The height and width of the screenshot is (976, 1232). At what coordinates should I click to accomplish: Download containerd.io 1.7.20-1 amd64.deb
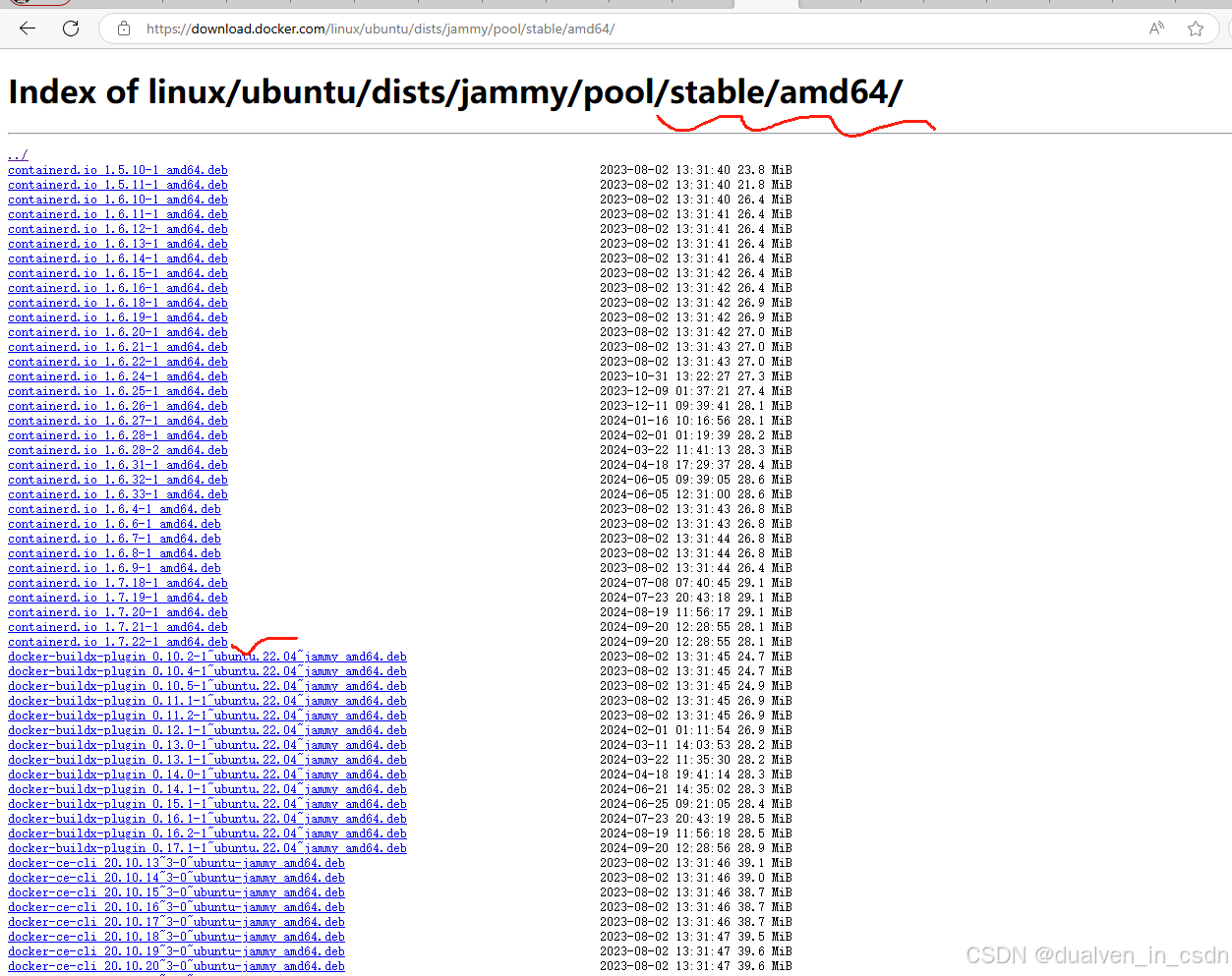(x=118, y=612)
